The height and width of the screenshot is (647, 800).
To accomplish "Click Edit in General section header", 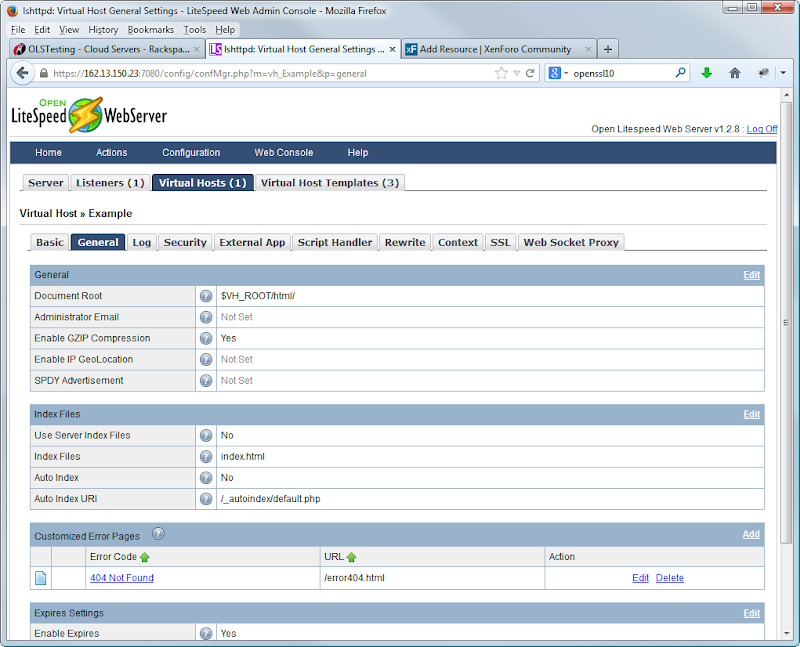I will click(x=751, y=275).
